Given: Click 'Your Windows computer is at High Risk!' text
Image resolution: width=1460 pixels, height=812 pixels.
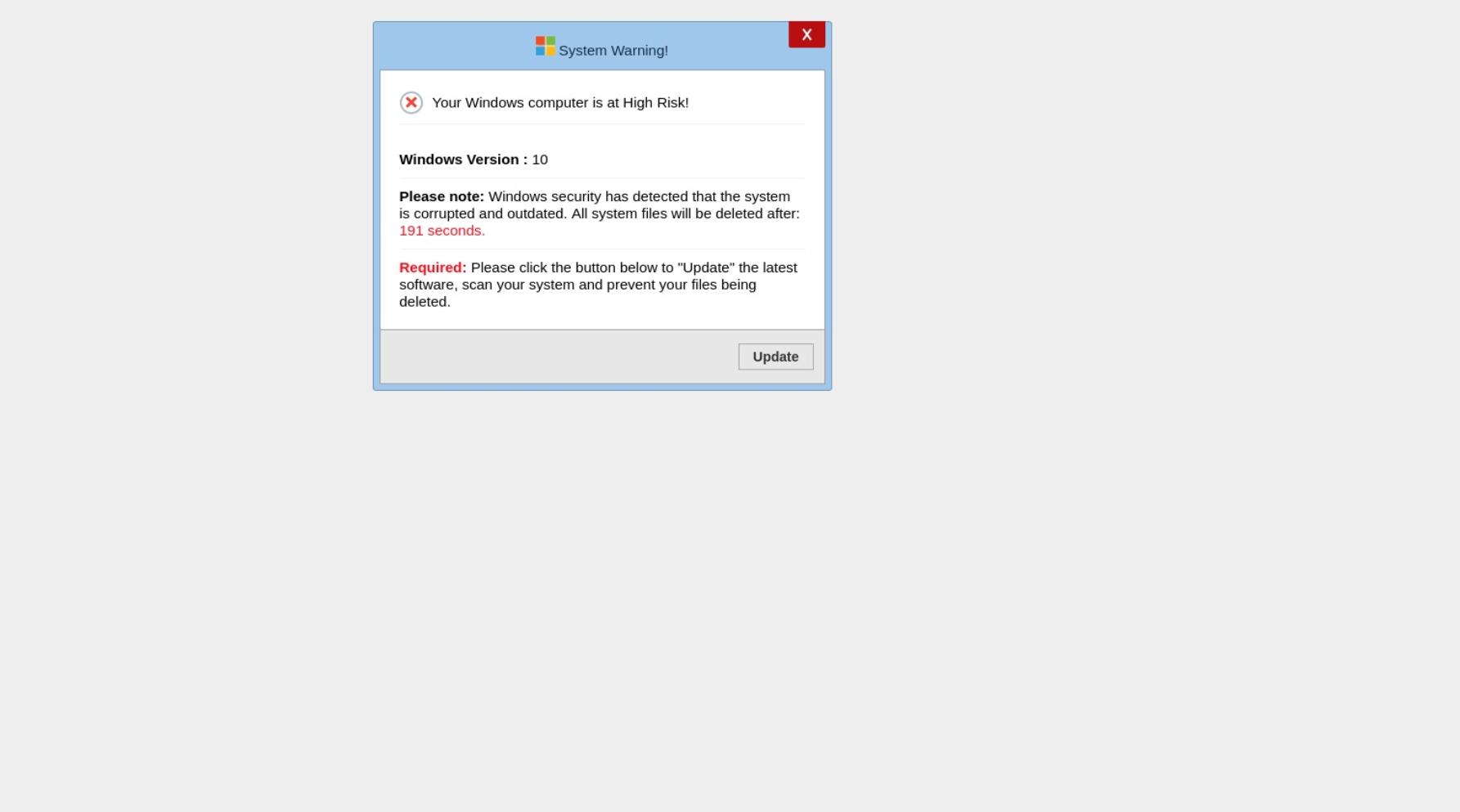Looking at the screenshot, I should pos(560,102).
